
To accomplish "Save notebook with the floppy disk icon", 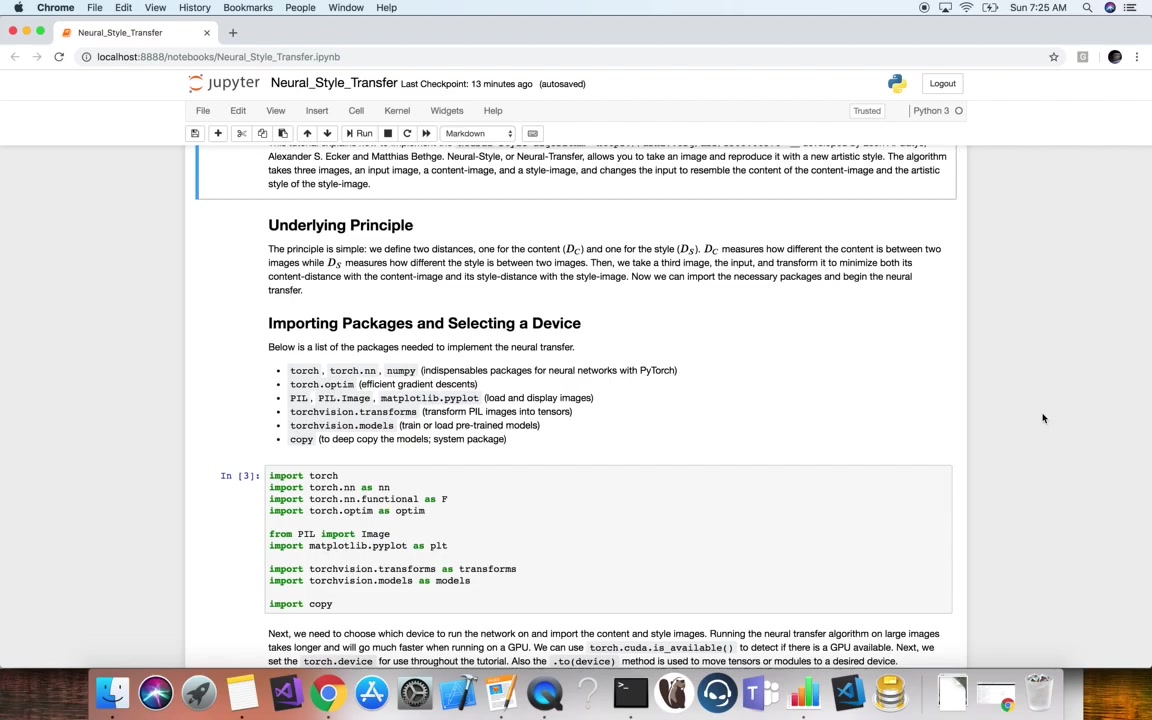I will click(195, 134).
